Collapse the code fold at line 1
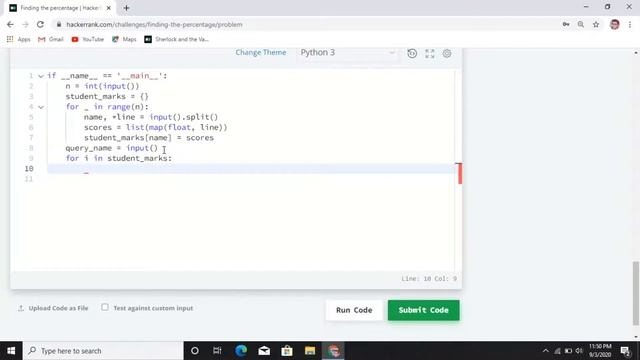Image resolution: width=640 pixels, height=360 pixels. pyautogui.click(x=41, y=76)
